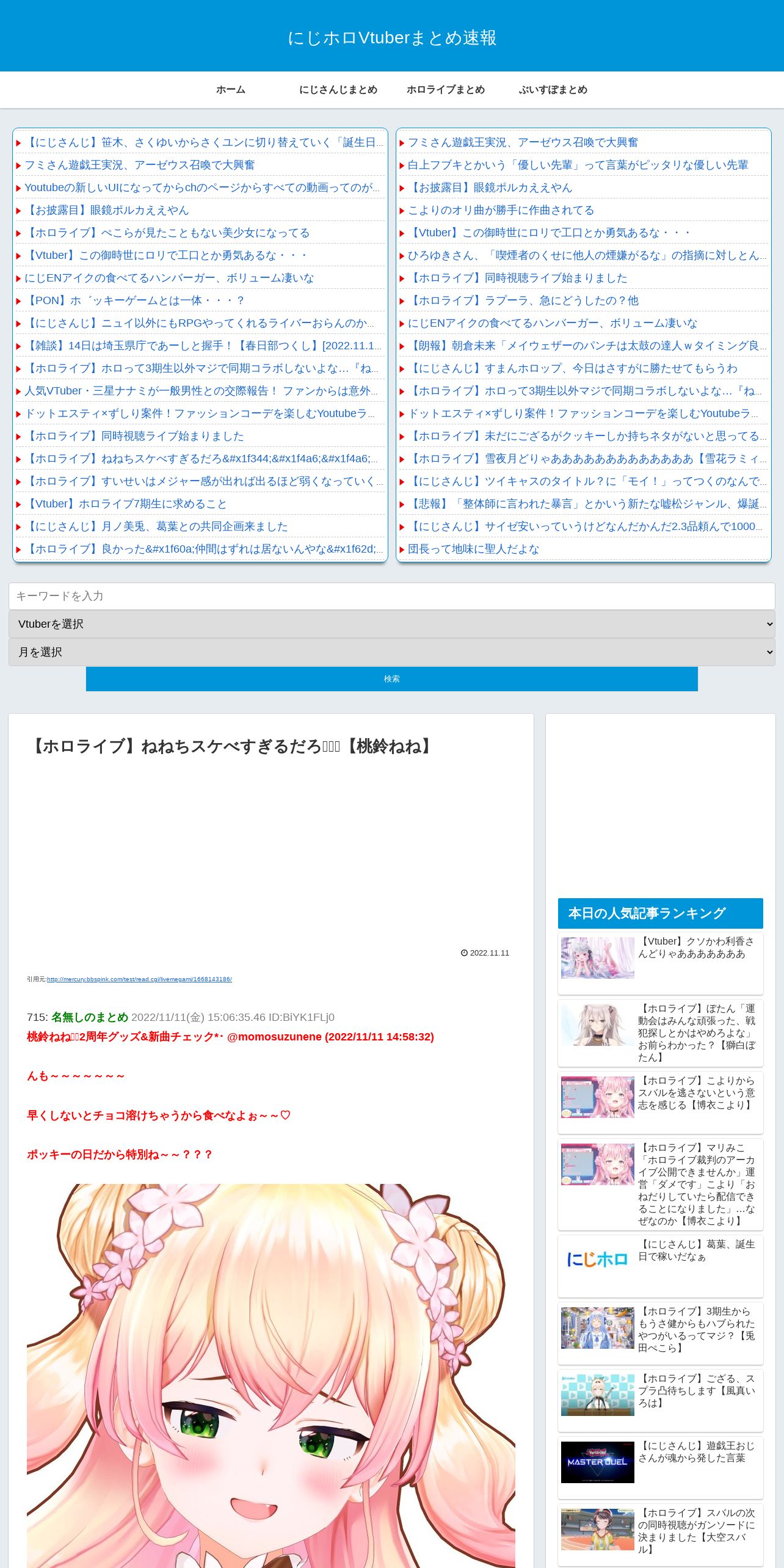Click red arrow beside 【お披露目】眼鏡ポルカええやん left list
784x1568 pixels.
point(18,211)
